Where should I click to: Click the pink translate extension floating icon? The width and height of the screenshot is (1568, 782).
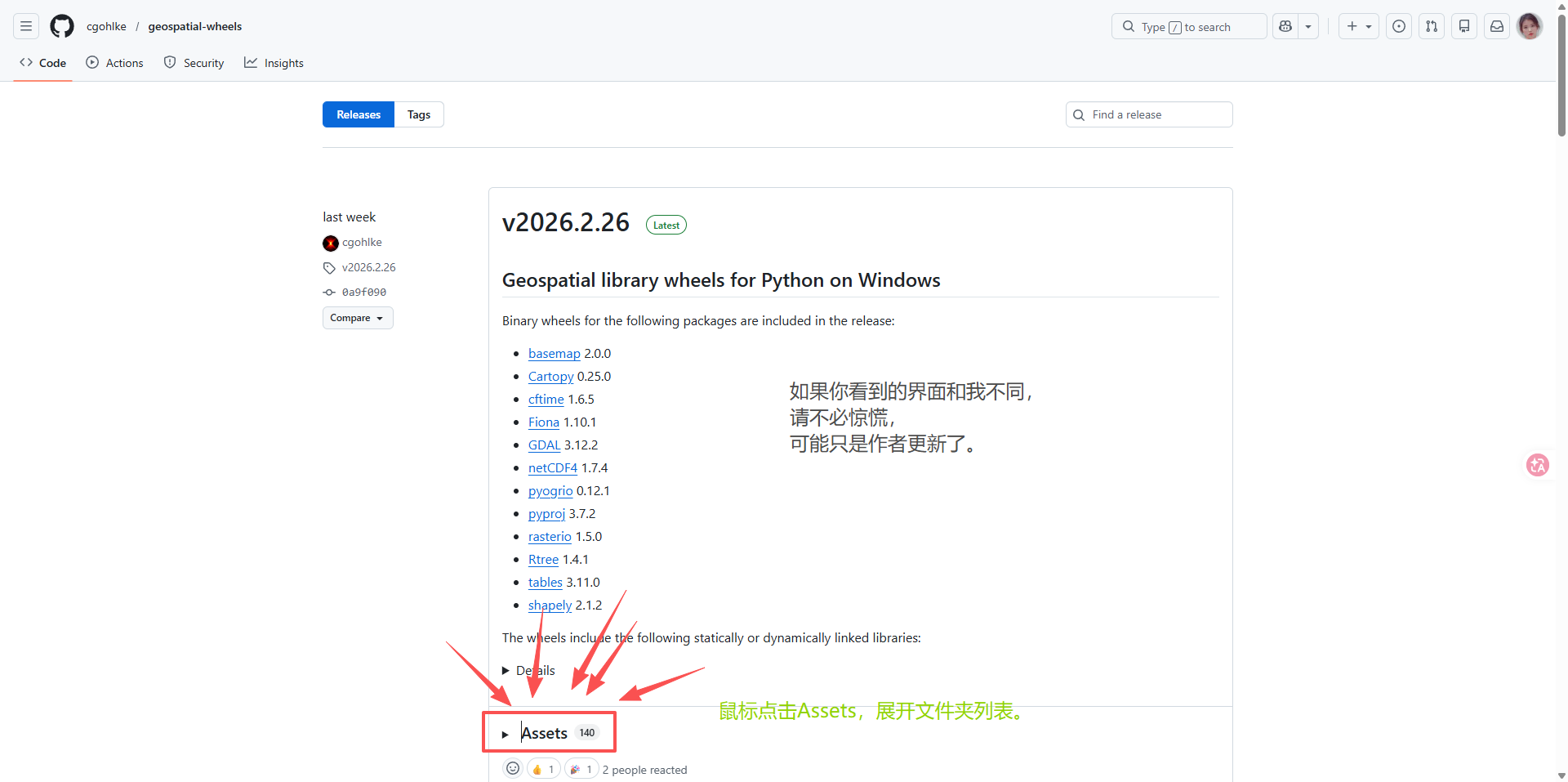pos(1538,465)
